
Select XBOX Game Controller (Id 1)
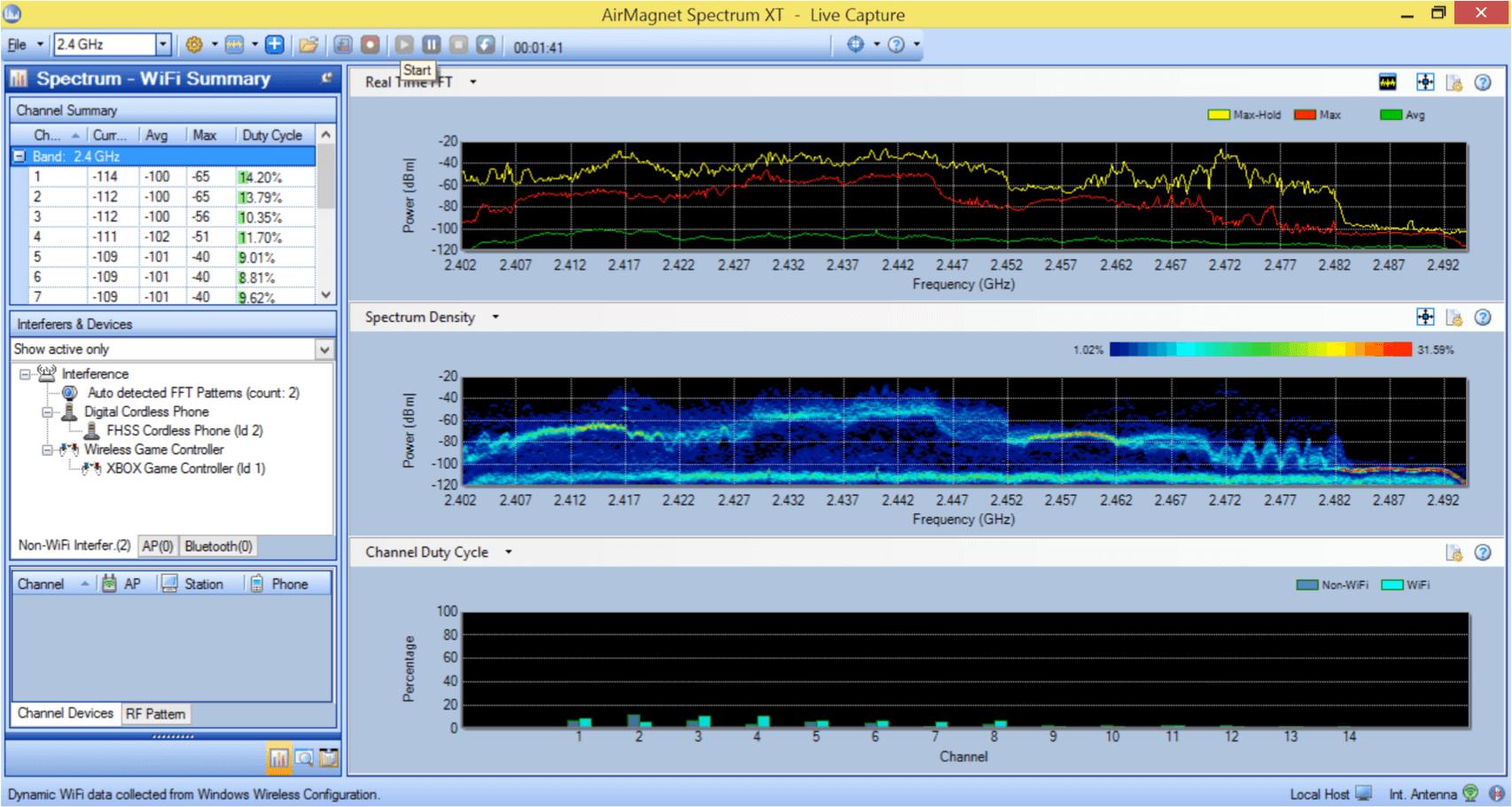point(185,468)
